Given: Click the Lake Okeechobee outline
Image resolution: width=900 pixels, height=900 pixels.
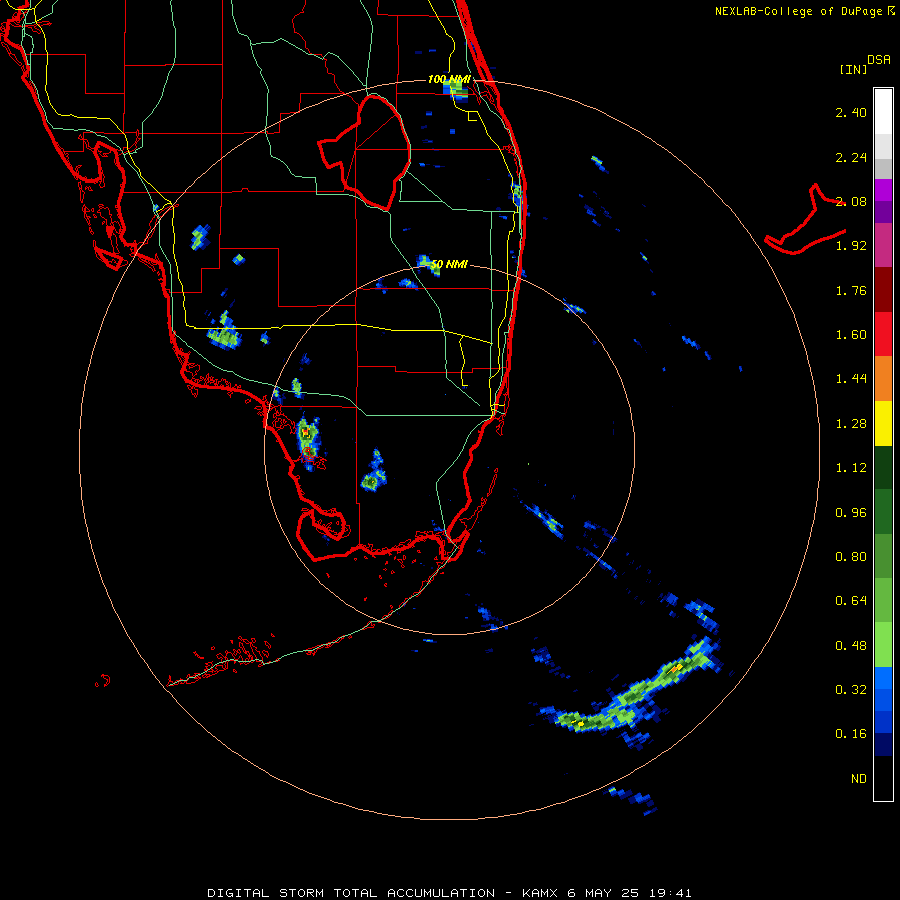Looking at the screenshot, I should click(x=365, y=152).
